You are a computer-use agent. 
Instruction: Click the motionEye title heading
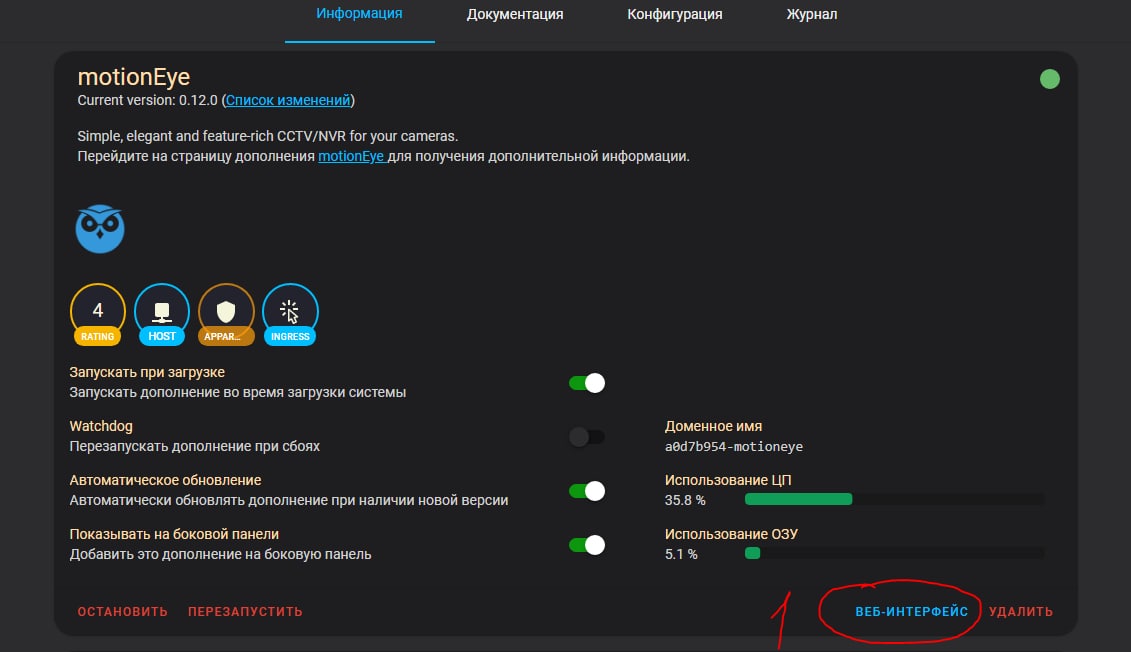point(133,76)
